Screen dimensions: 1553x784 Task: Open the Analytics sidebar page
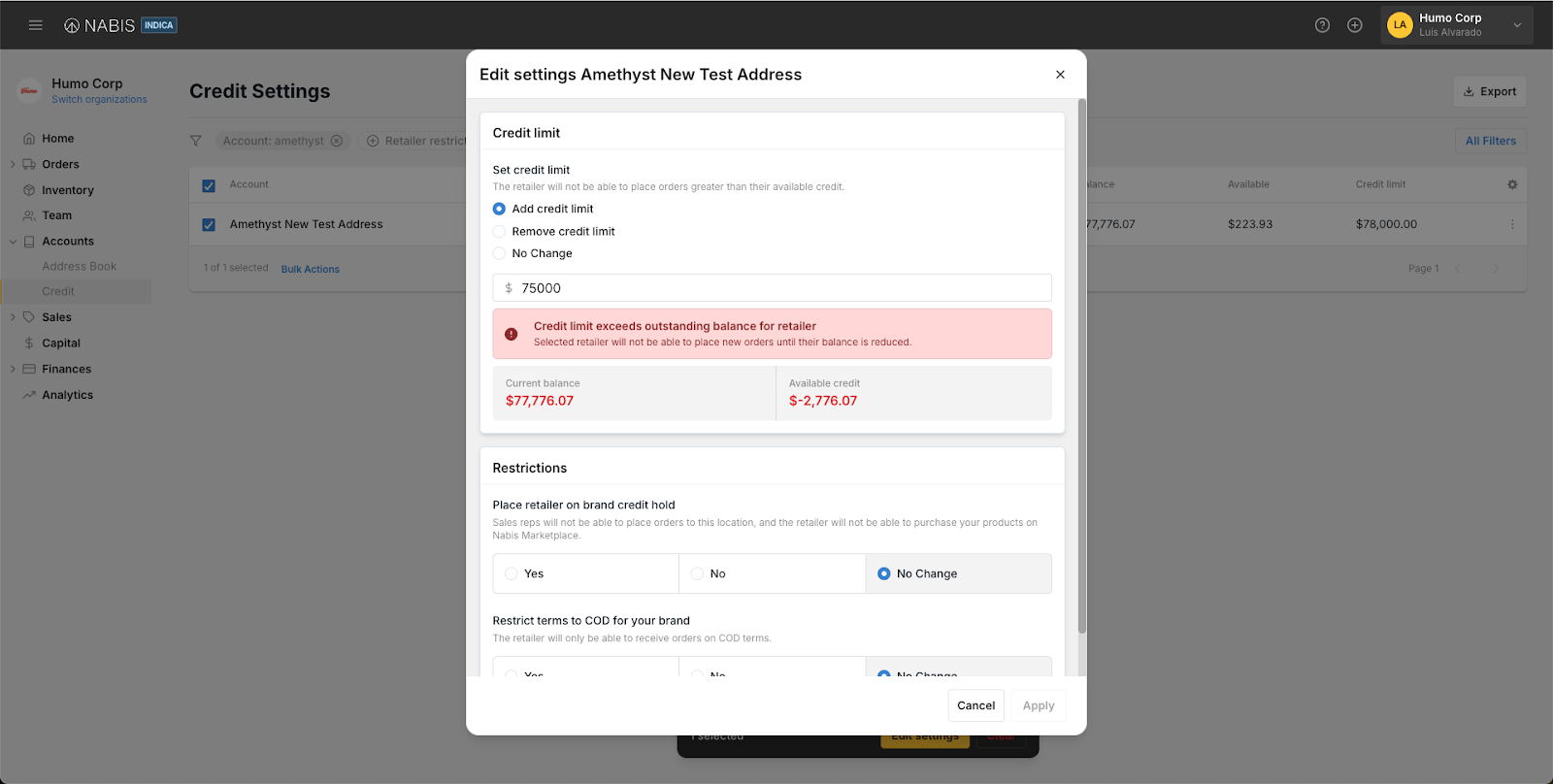pos(67,395)
